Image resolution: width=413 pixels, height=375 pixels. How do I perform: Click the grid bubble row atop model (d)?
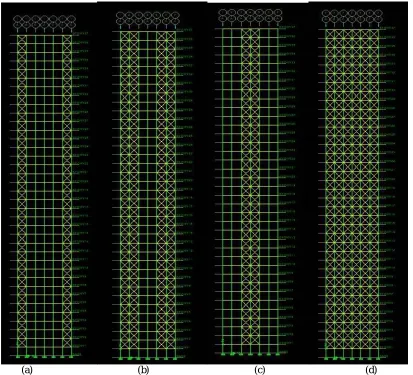[x=352, y=16]
